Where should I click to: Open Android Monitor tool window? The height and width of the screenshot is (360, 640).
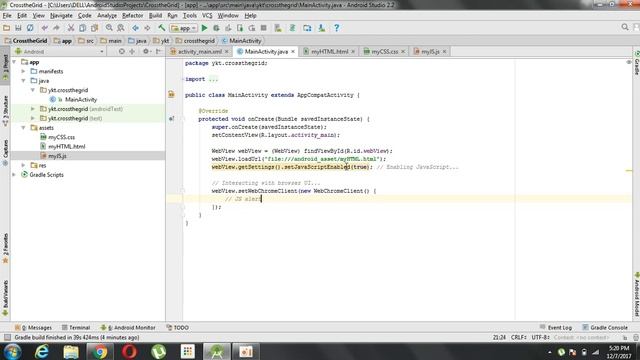(x=128, y=327)
